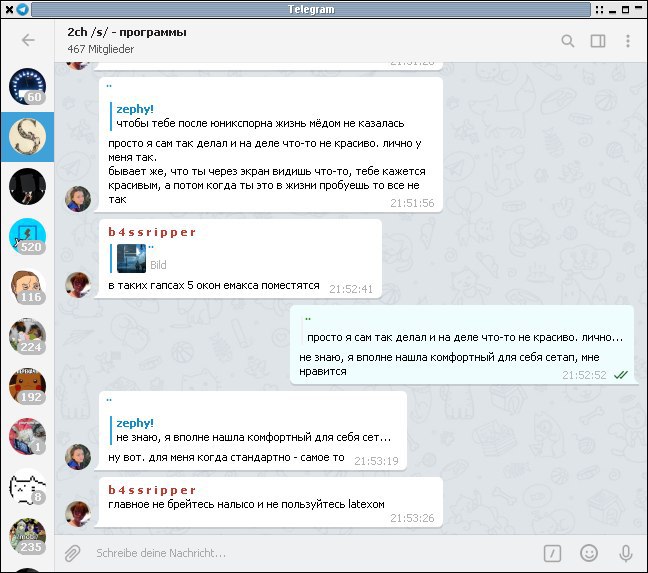Viewport: 648px width, 573px height.
Task: Open the chat with 235 unread messages
Action: point(27,536)
